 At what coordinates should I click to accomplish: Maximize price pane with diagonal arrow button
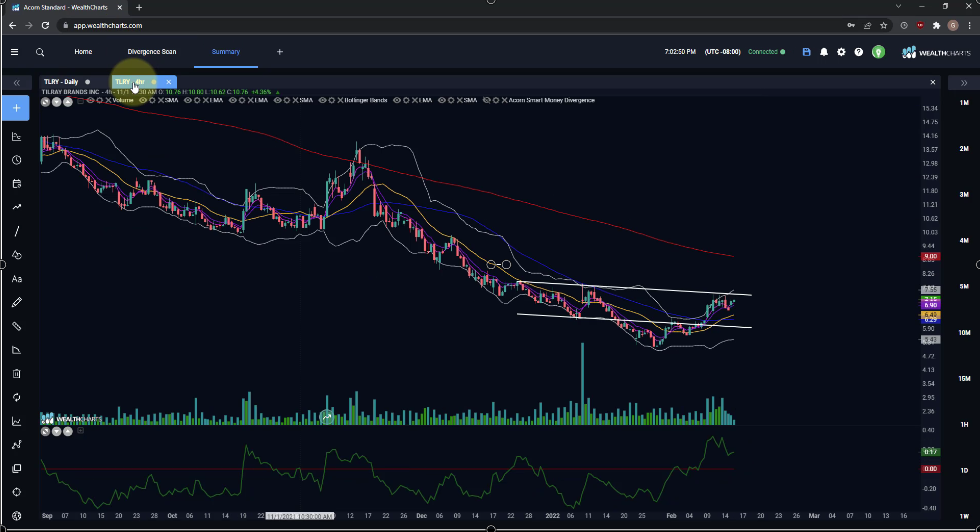(45, 102)
